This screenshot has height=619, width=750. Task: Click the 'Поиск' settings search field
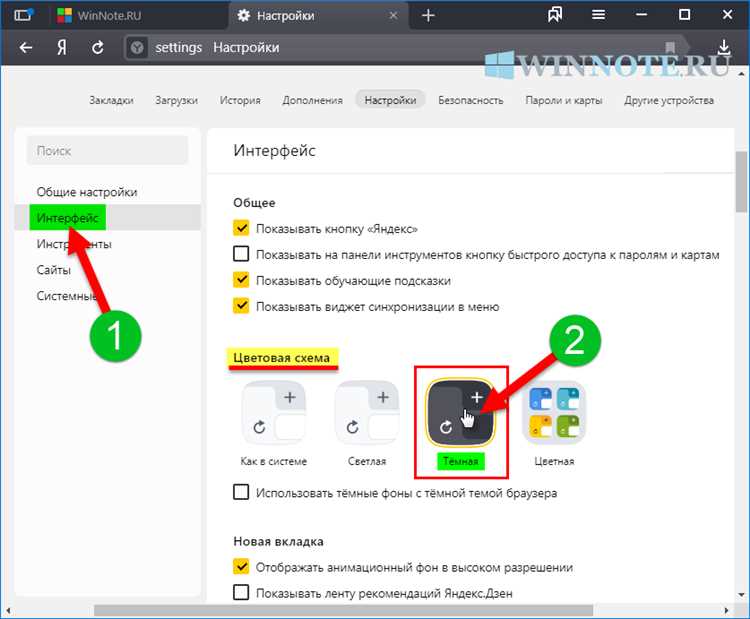coord(107,150)
